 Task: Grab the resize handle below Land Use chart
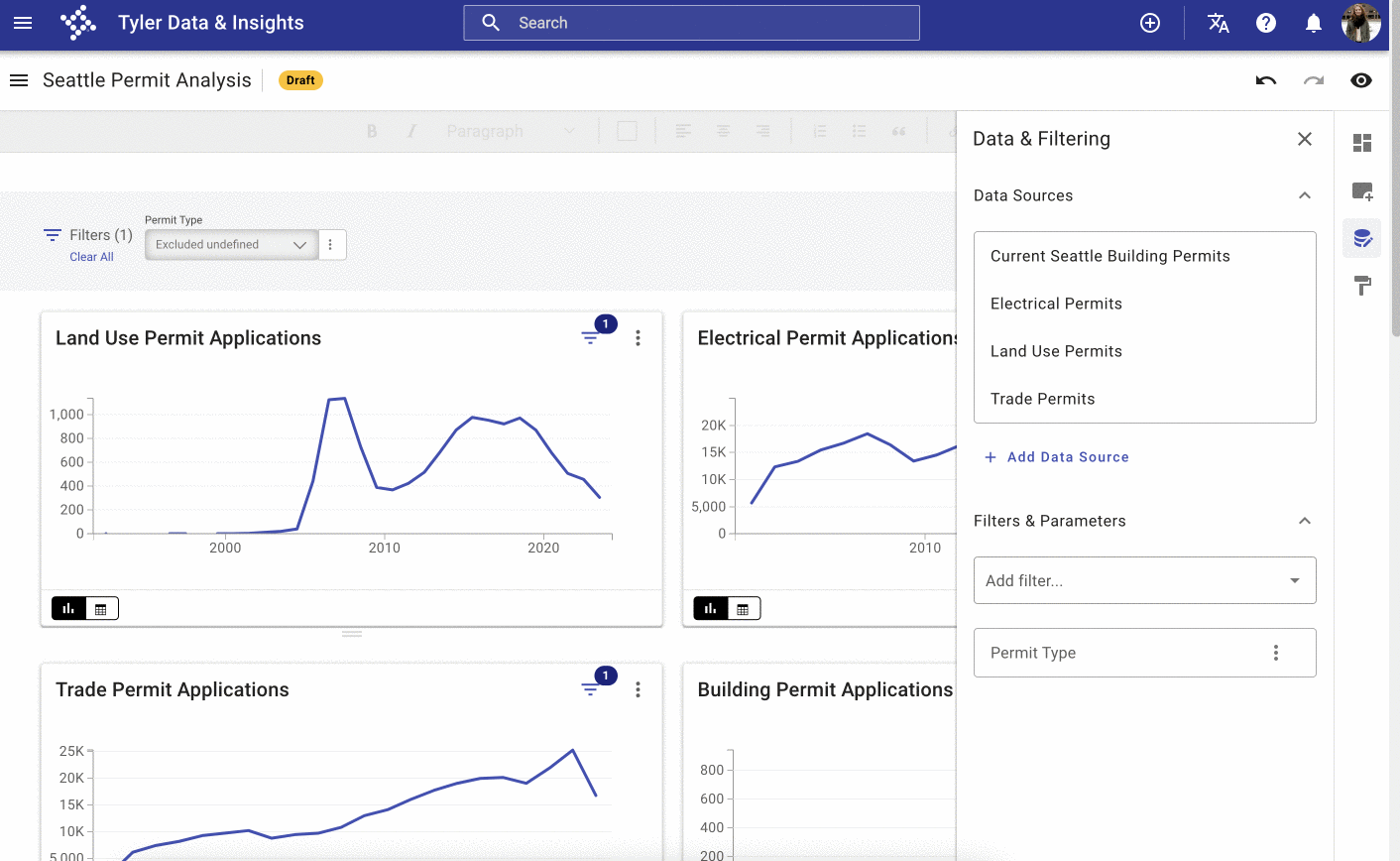(x=352, y=634)
